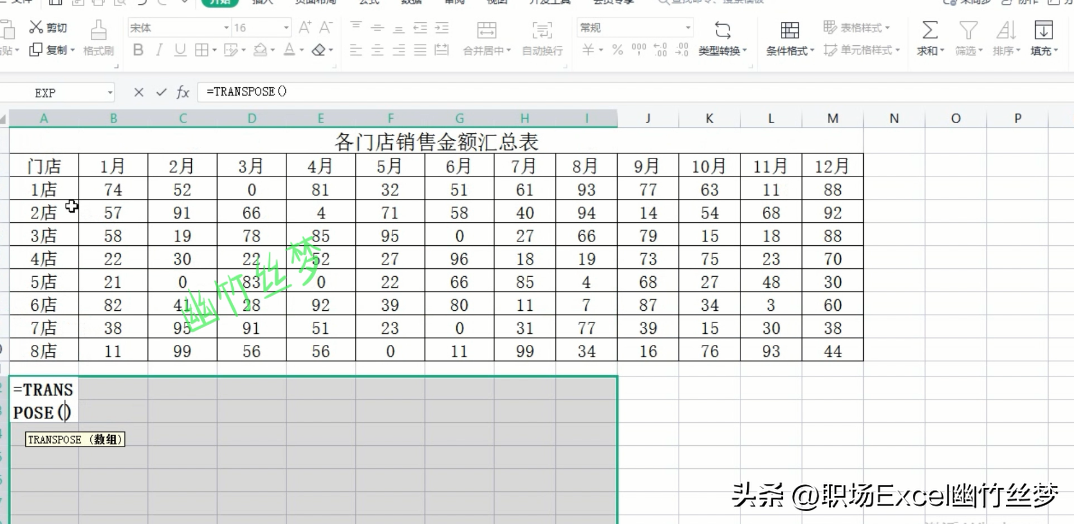This screenshot has width=1074, height=524.
Task: Click the 8店 row label cell
Action: tap(44, 351)
